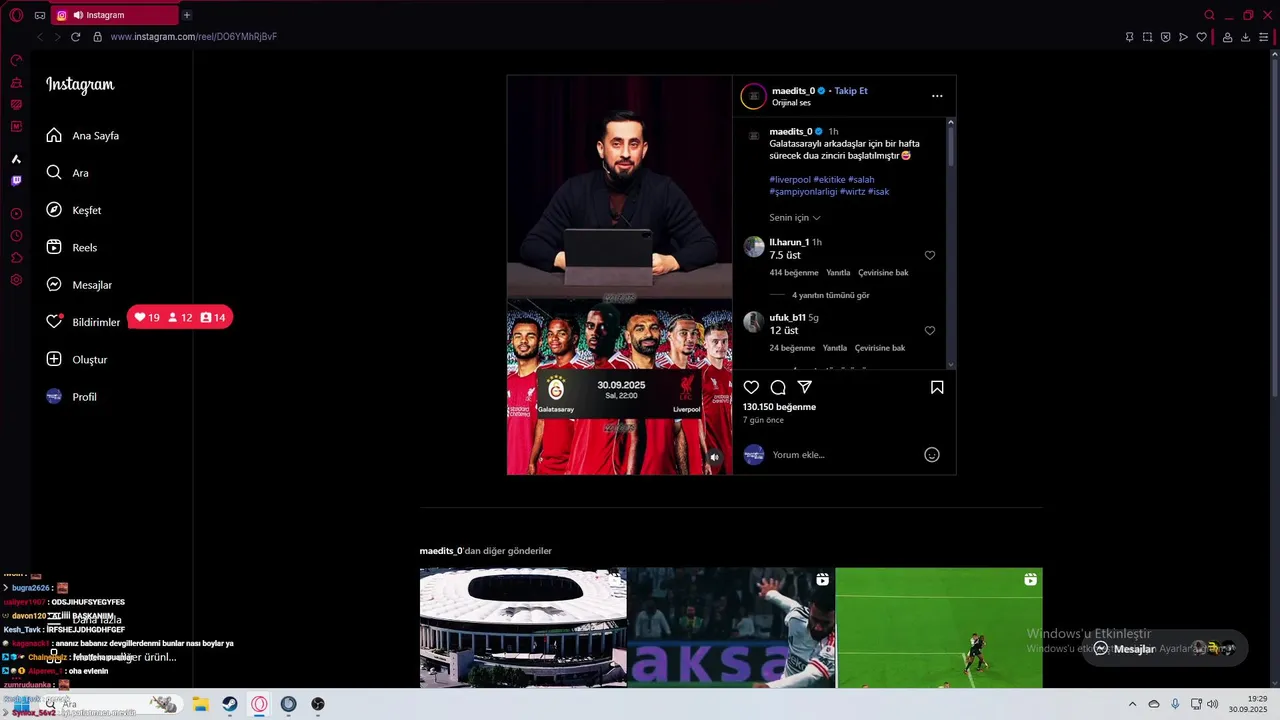1280x720 pixels.
Task: Open the downloads icon in Opera toolbar
Action: [1245, 37]
